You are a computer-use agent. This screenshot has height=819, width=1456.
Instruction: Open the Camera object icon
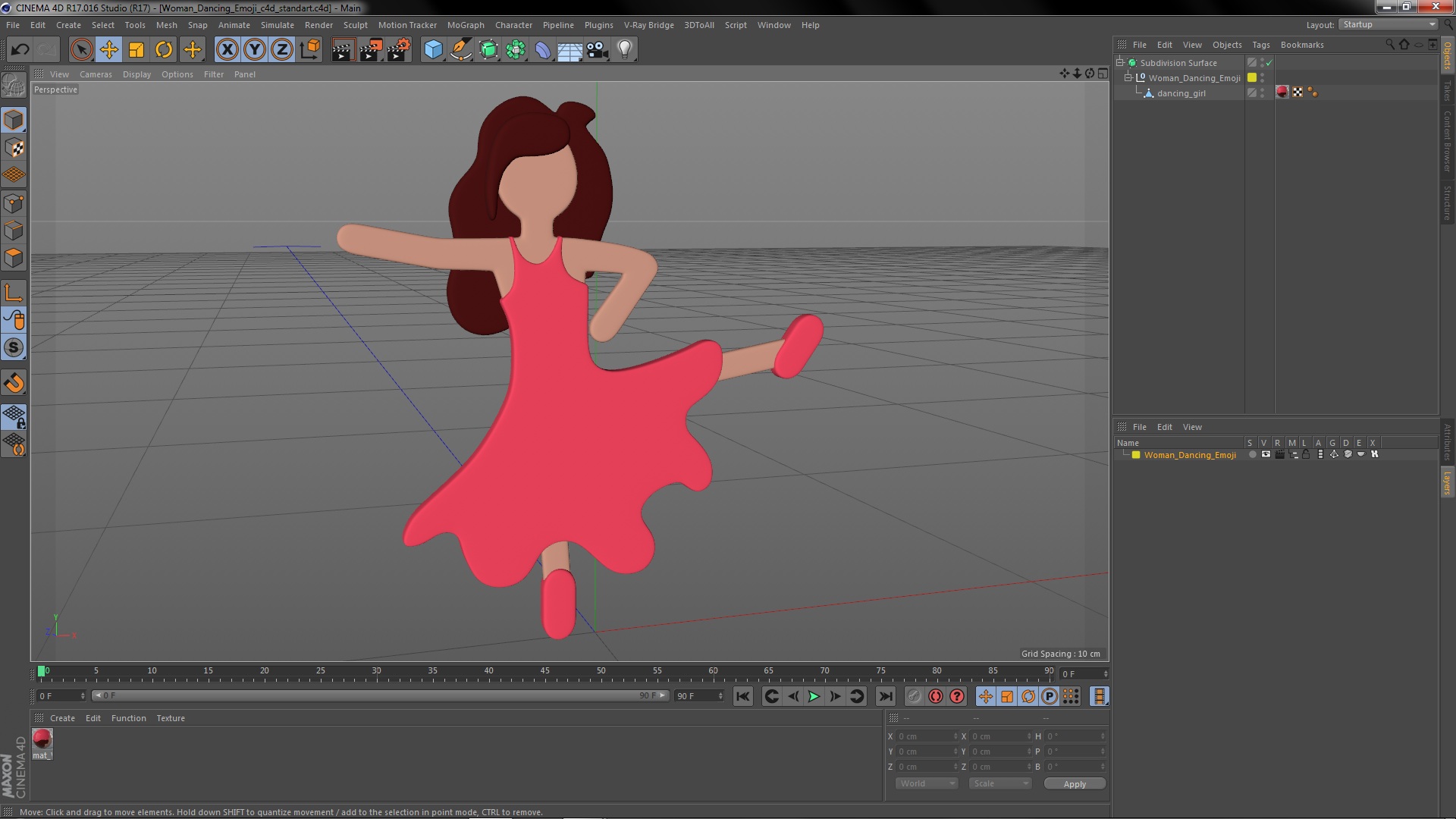597,50
